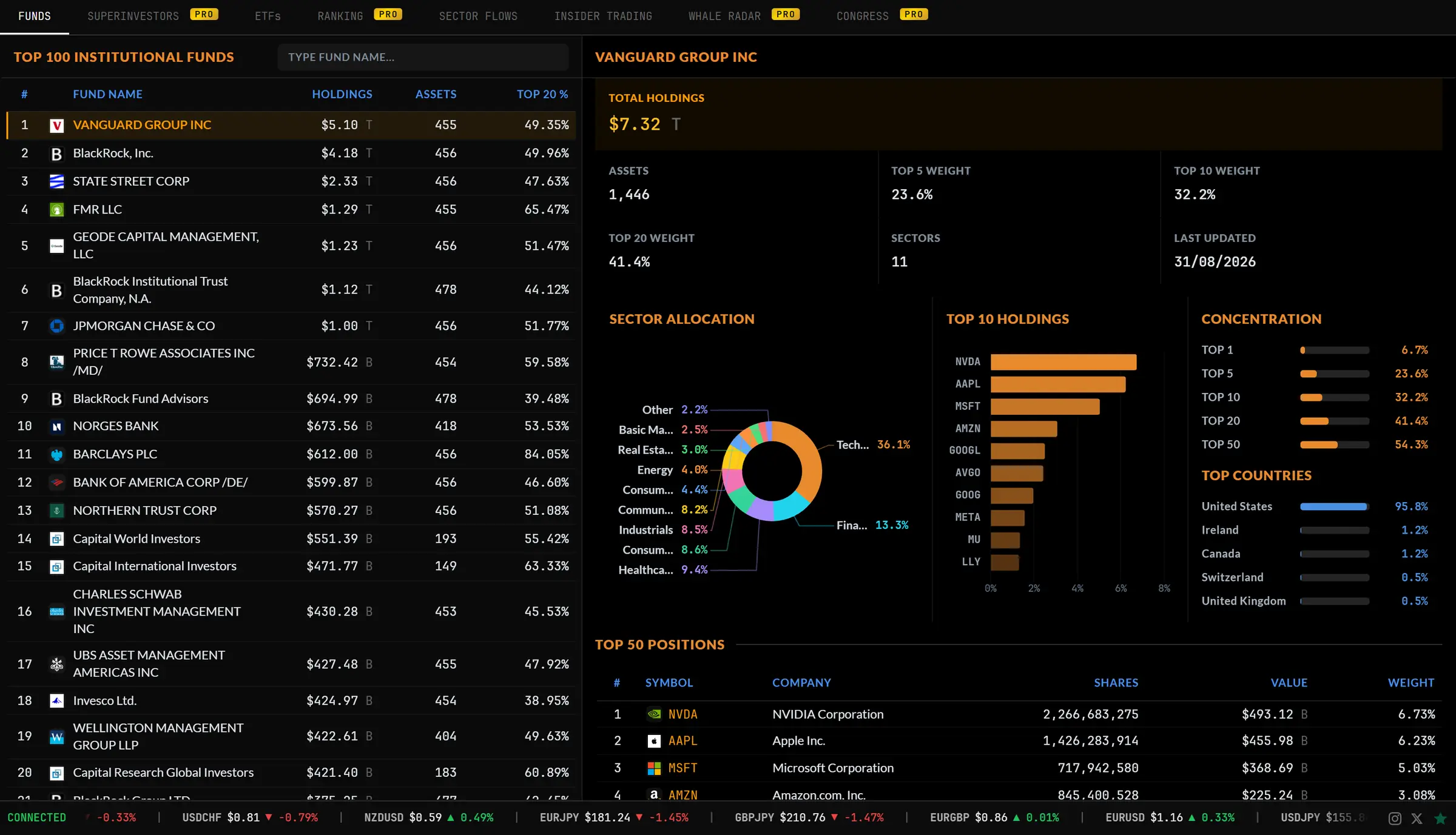Open the X social icon in the footer

pyautogui.click(x=1417, y=818)
